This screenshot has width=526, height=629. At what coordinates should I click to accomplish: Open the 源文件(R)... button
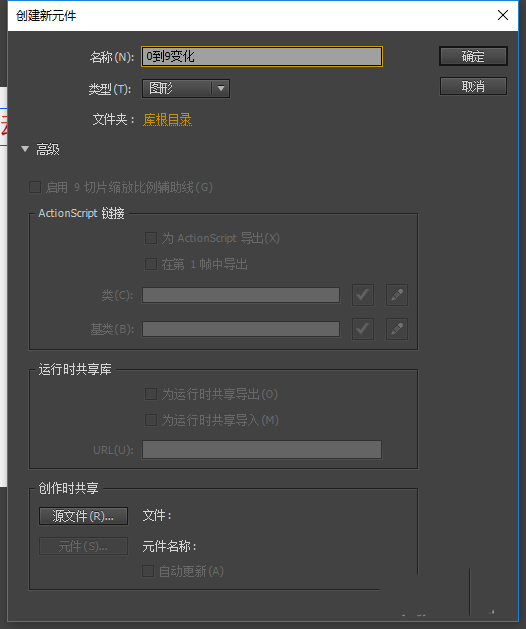pos(83,516)
